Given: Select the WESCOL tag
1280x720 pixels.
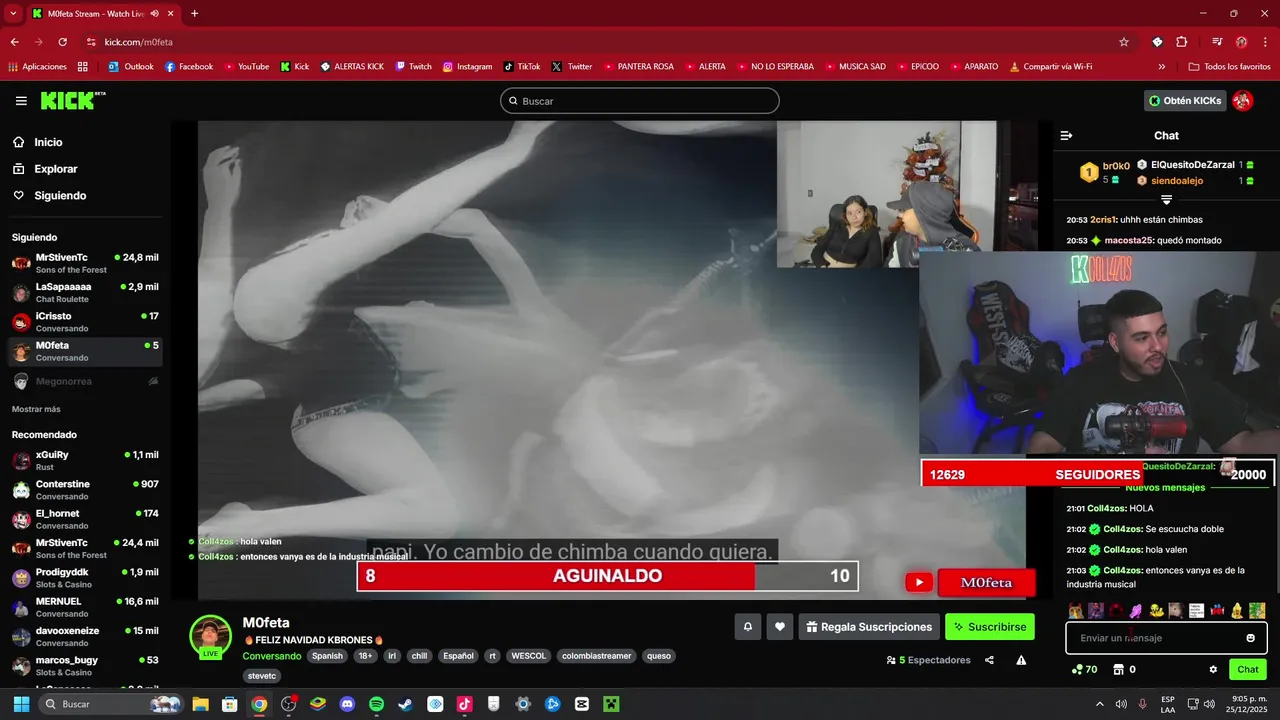Looking at the screenshot, I should [x=528, y=656].
